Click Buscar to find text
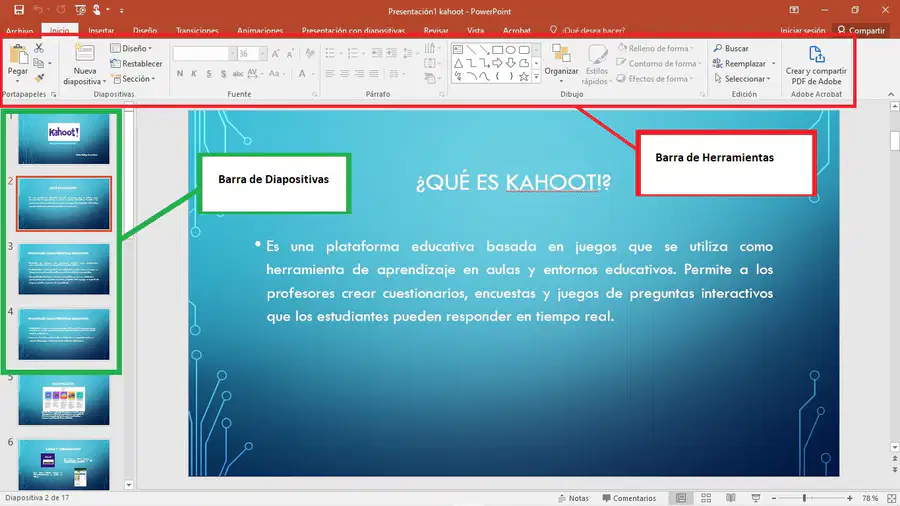Screen dimensions: 900x506 click(x=731, y=48)
